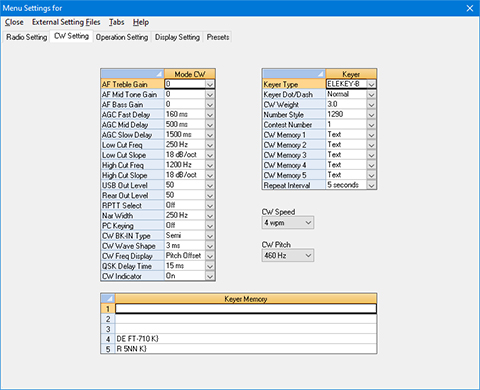Click Keyer column header
The image size is (480, 390).
pyautogui.click(x=351, y=74)
